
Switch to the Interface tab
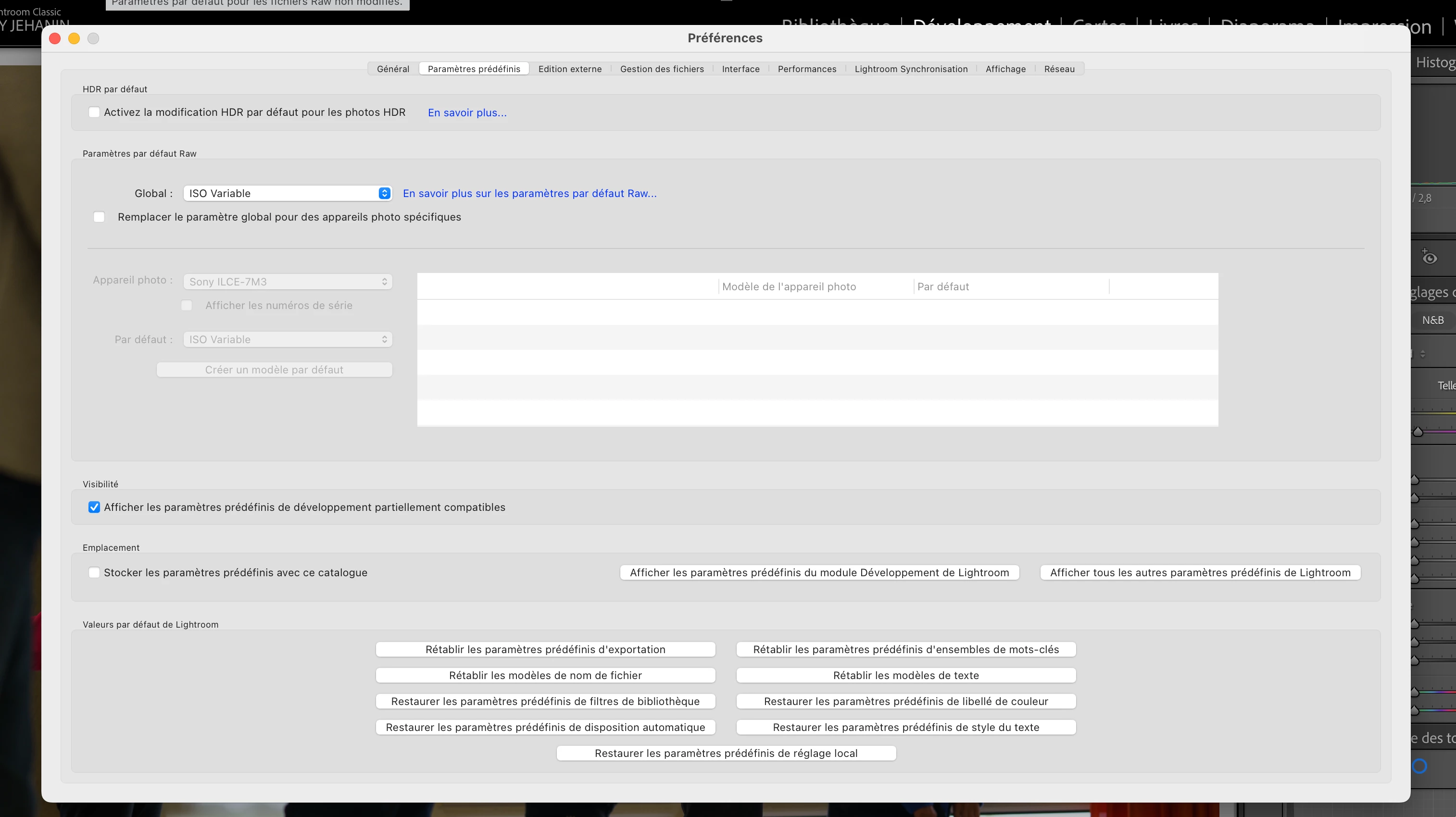point(741,69)
